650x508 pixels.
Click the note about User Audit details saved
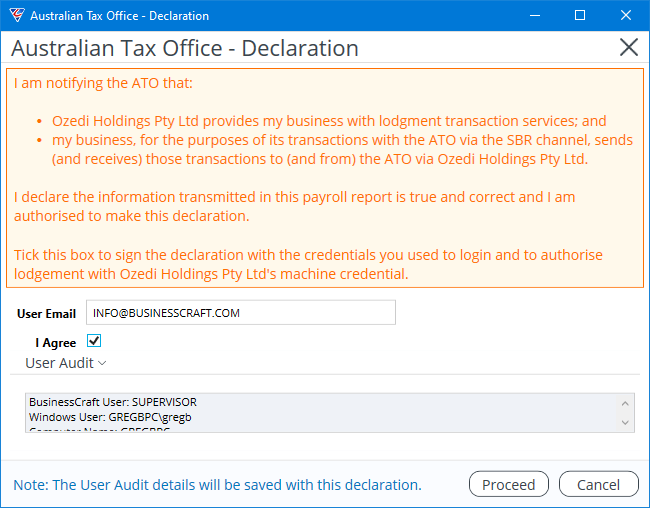pyautogui.click(x=217, y=485)
